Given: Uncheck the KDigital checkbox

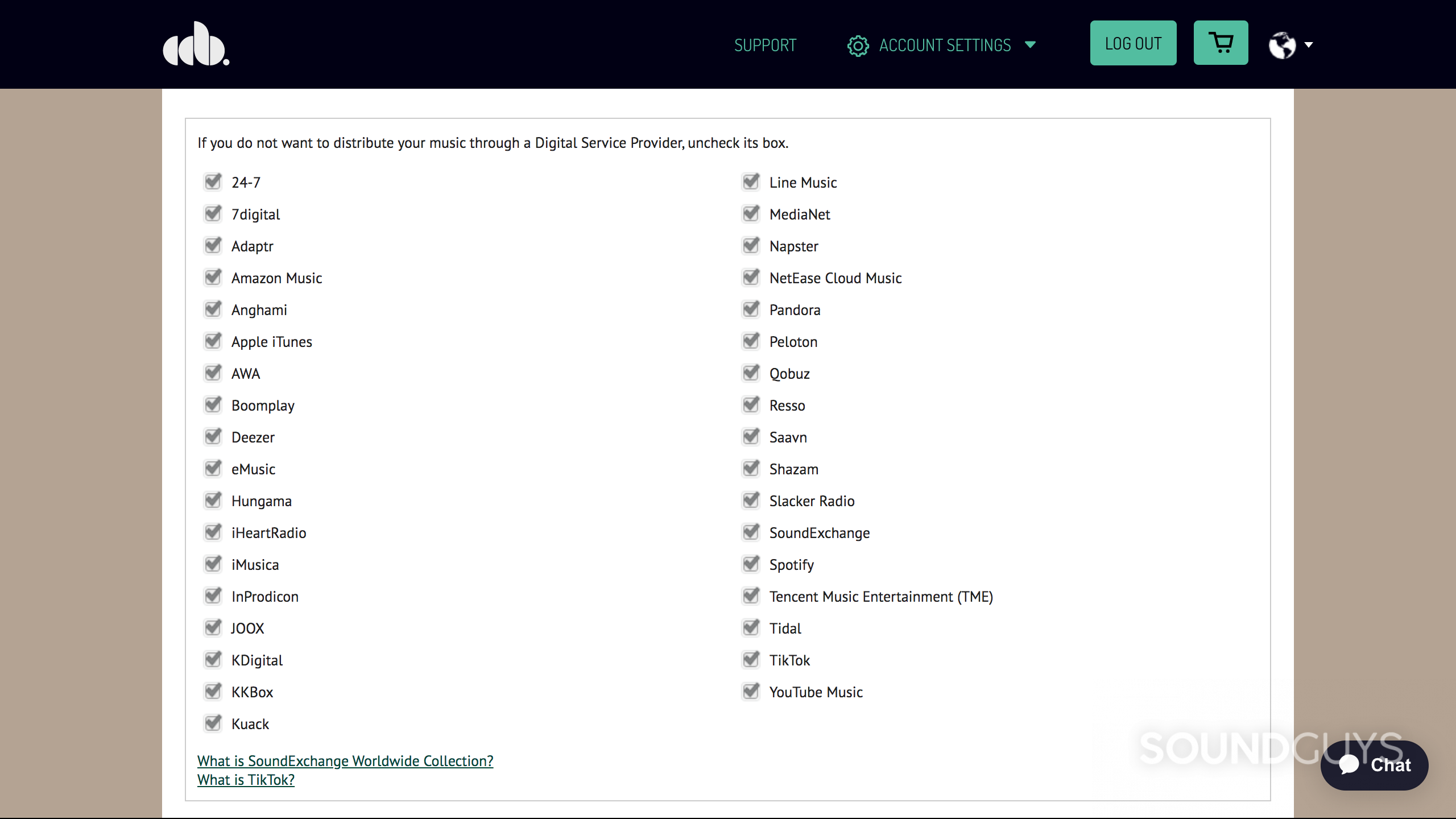Looking at the screenshot, I should click(213, 659).
